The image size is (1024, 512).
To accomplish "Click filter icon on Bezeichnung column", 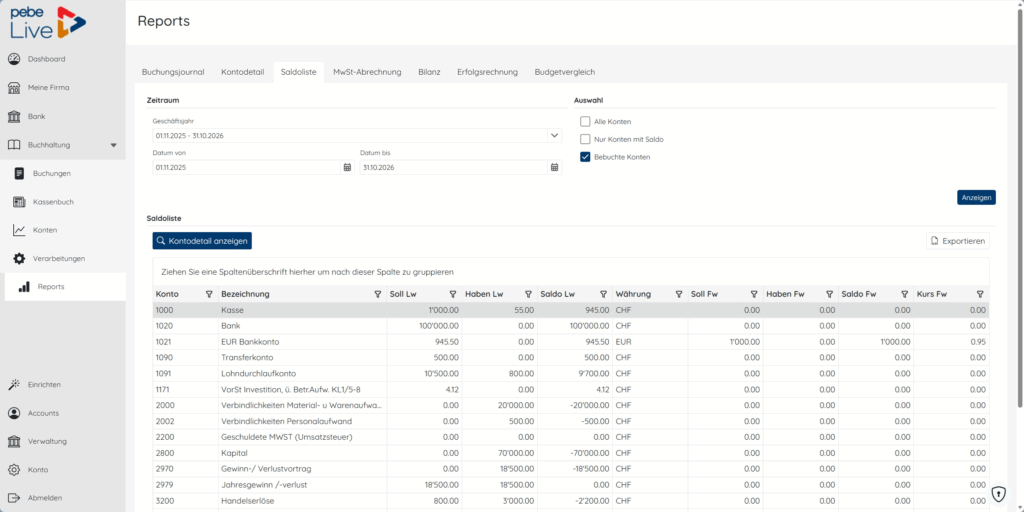I will 377,295.
